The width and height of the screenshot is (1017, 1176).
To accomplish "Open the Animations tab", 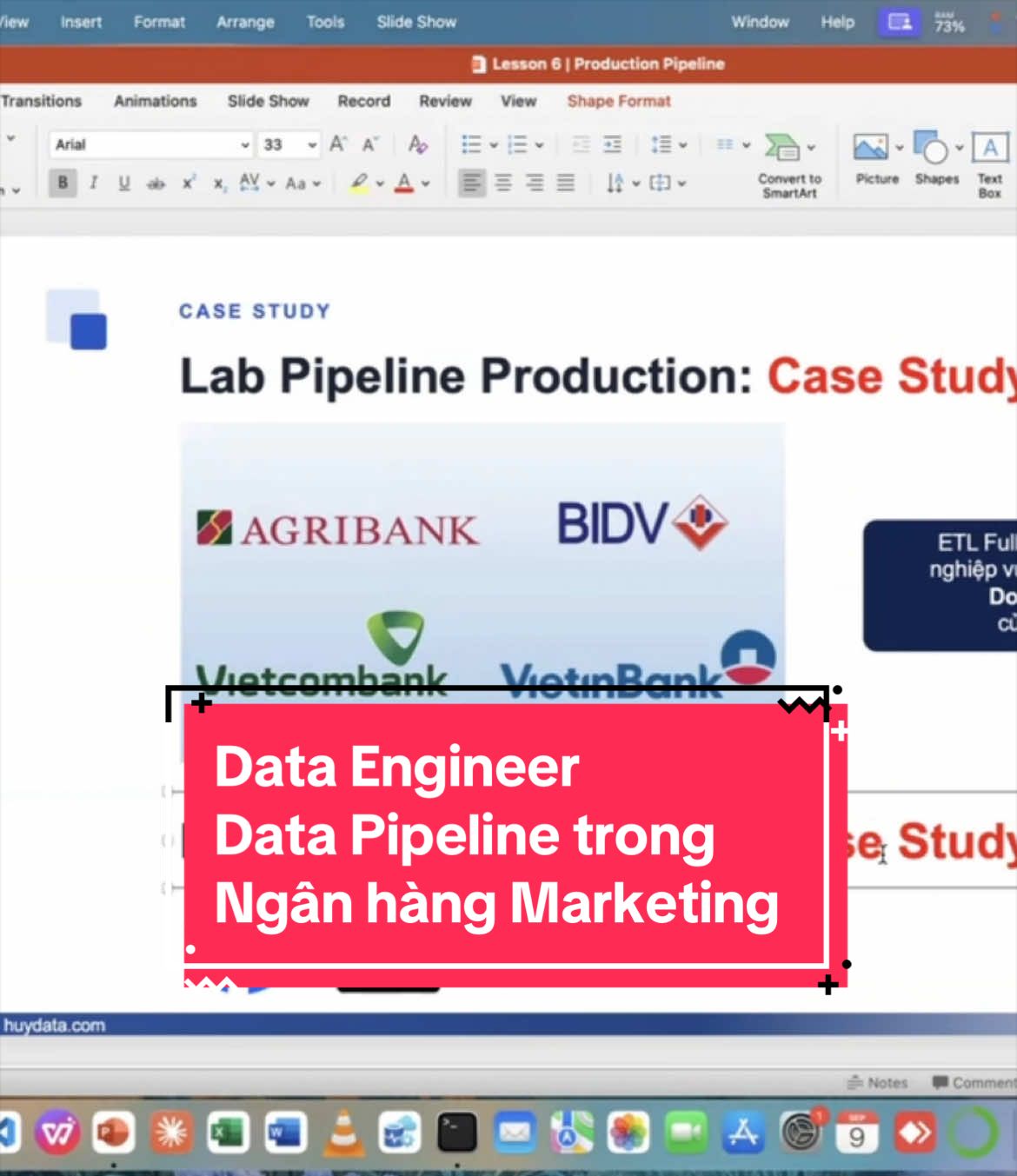I will tap(156, 101).
